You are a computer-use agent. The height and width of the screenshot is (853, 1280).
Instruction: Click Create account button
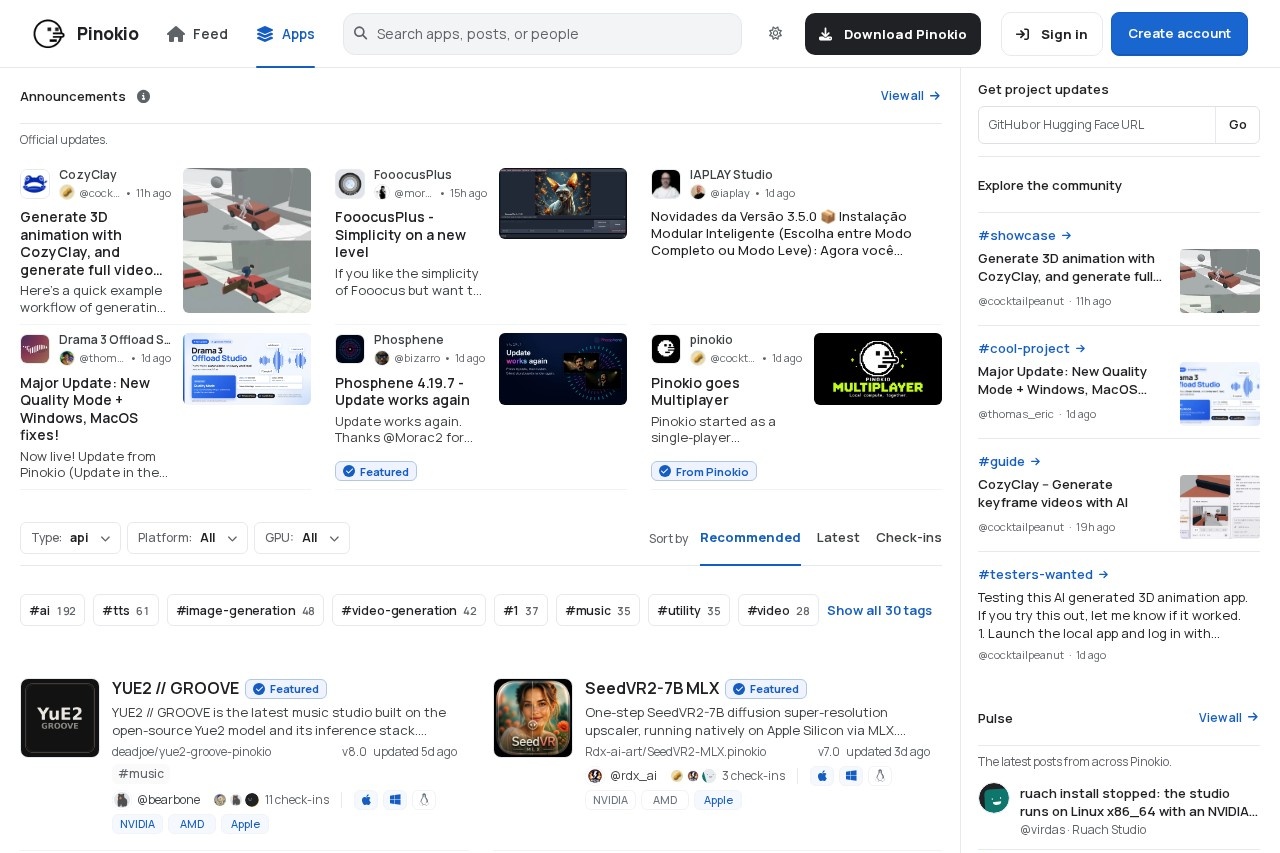click(x=1179, y=34)
